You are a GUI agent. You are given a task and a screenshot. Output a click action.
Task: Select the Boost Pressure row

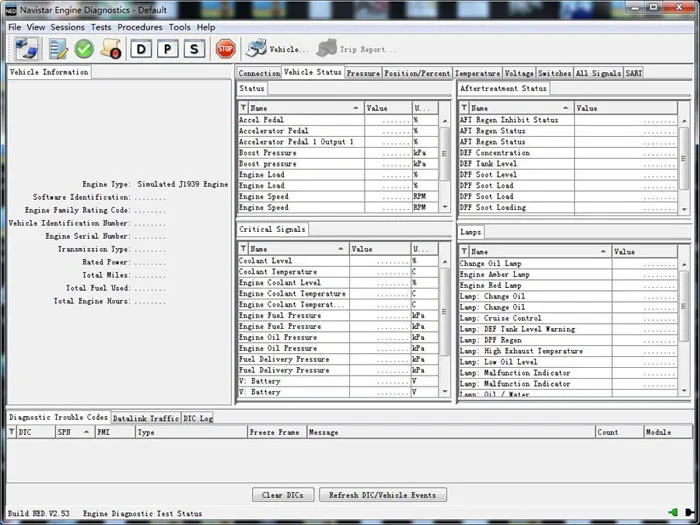pyautogui.click(x=338, y=153)
